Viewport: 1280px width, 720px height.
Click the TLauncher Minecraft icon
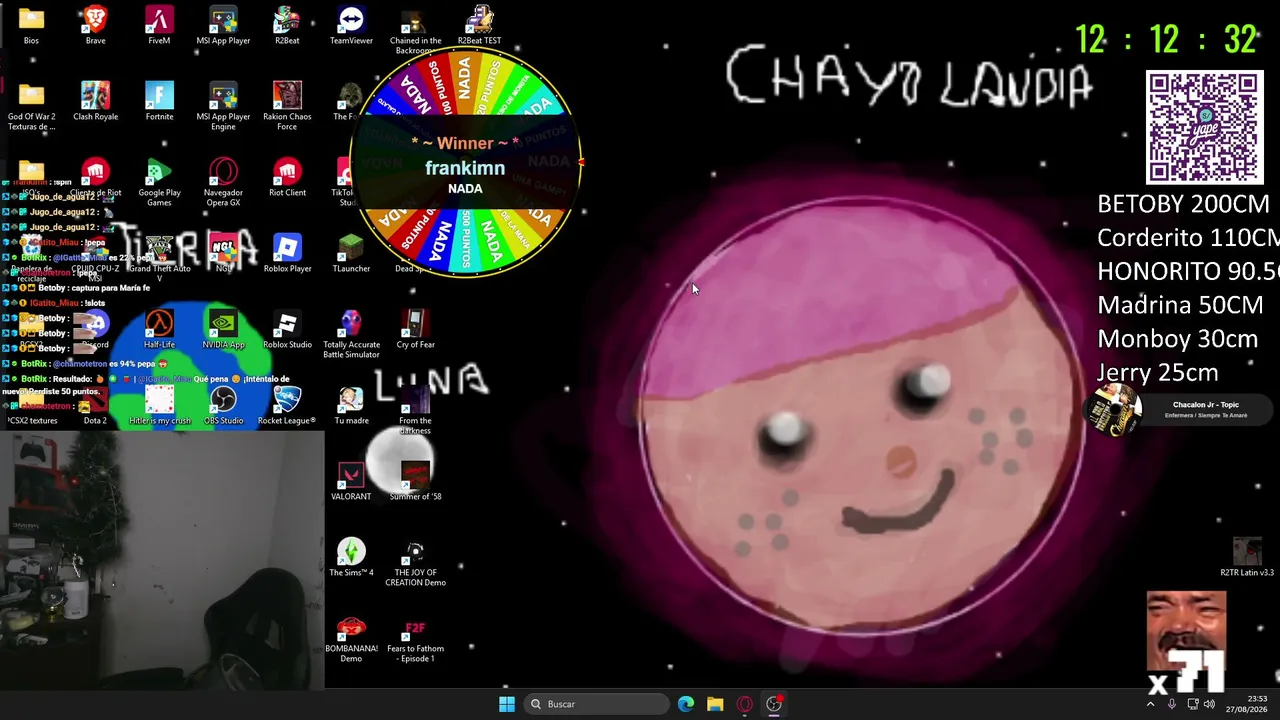point(351,254)
